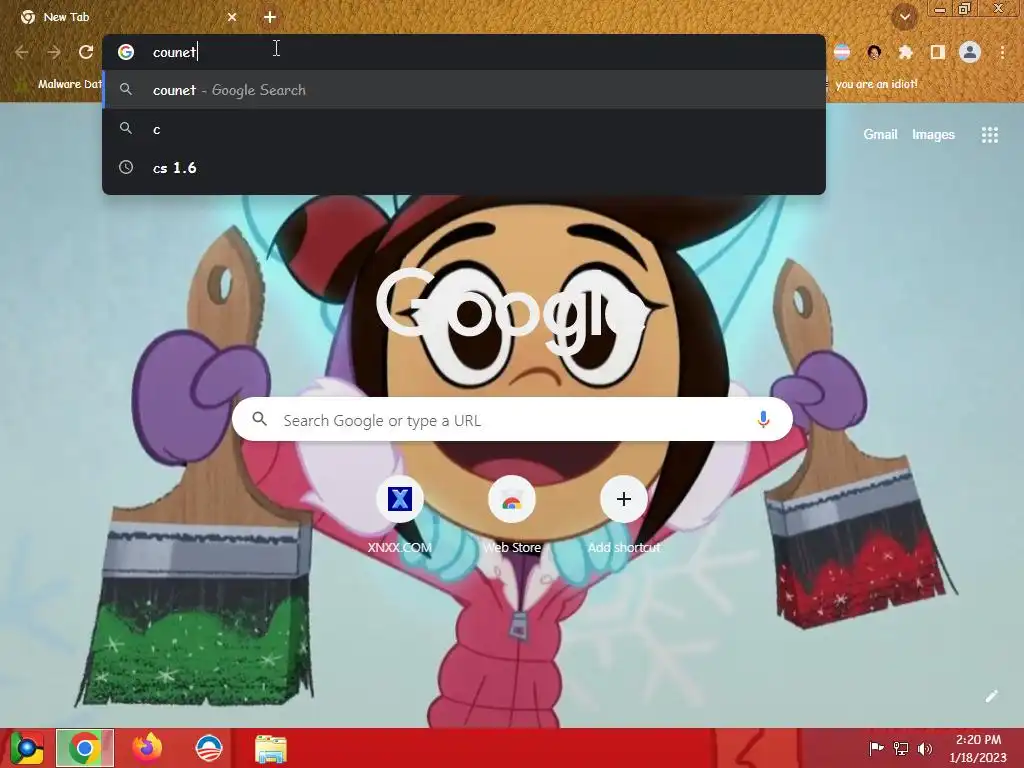1024x768 pixels.
Task: Open the 'you are an idiot!' bookmark
Action: pyautogui.click(x=875, y=84)
